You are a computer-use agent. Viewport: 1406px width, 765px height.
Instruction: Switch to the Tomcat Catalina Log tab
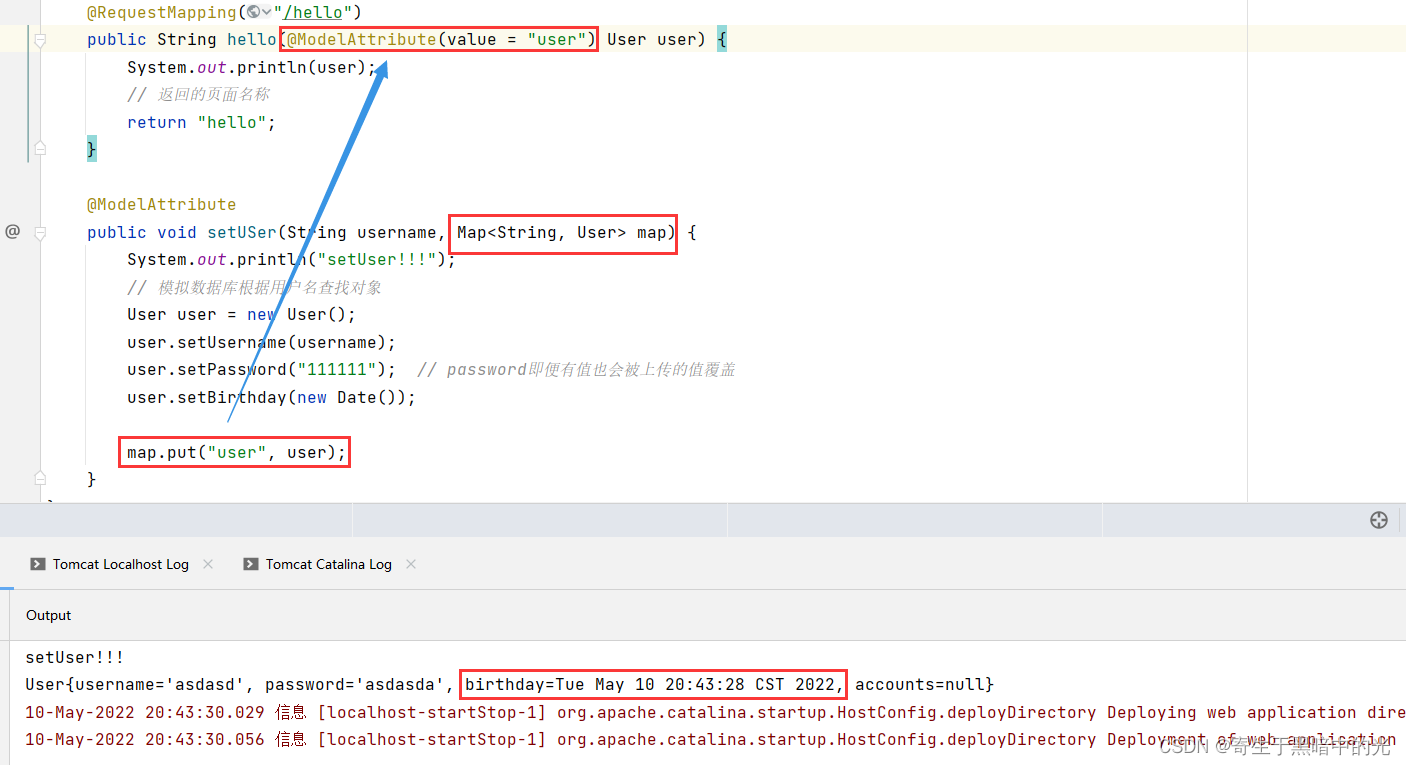tap(329, 564)
